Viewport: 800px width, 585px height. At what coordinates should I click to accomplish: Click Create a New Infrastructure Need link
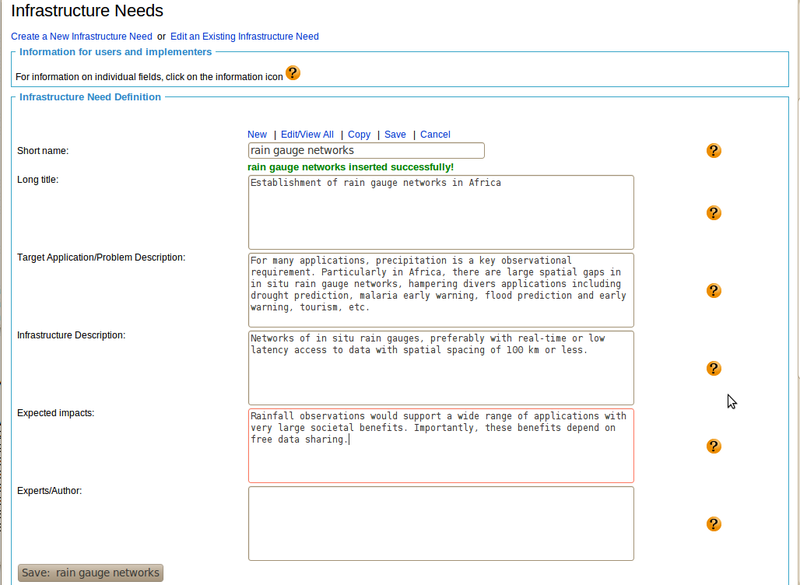pos(81,37)
